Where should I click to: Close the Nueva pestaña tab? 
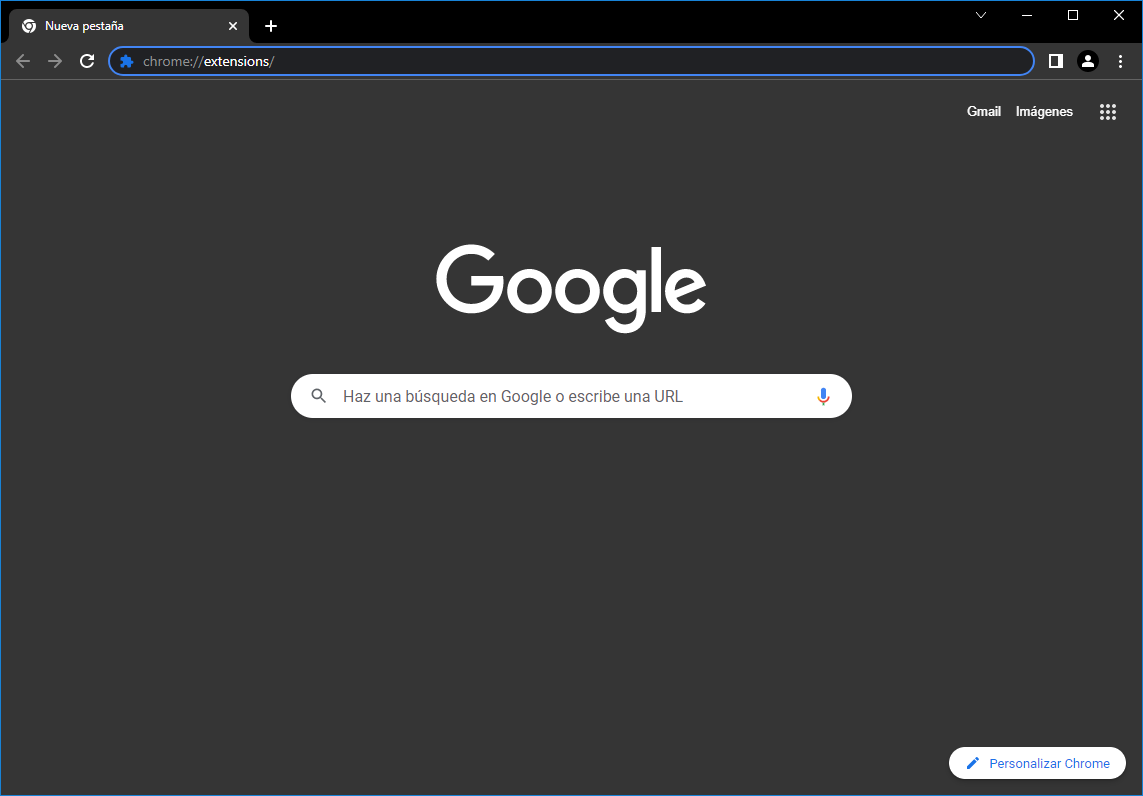coord(233,26)
